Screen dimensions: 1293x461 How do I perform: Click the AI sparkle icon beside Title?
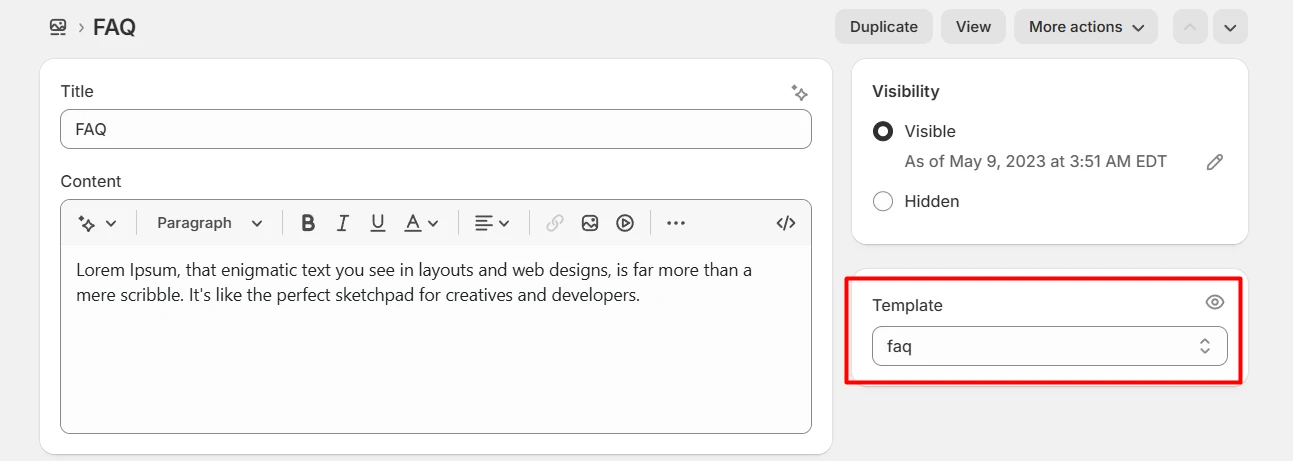pos(800,92)
